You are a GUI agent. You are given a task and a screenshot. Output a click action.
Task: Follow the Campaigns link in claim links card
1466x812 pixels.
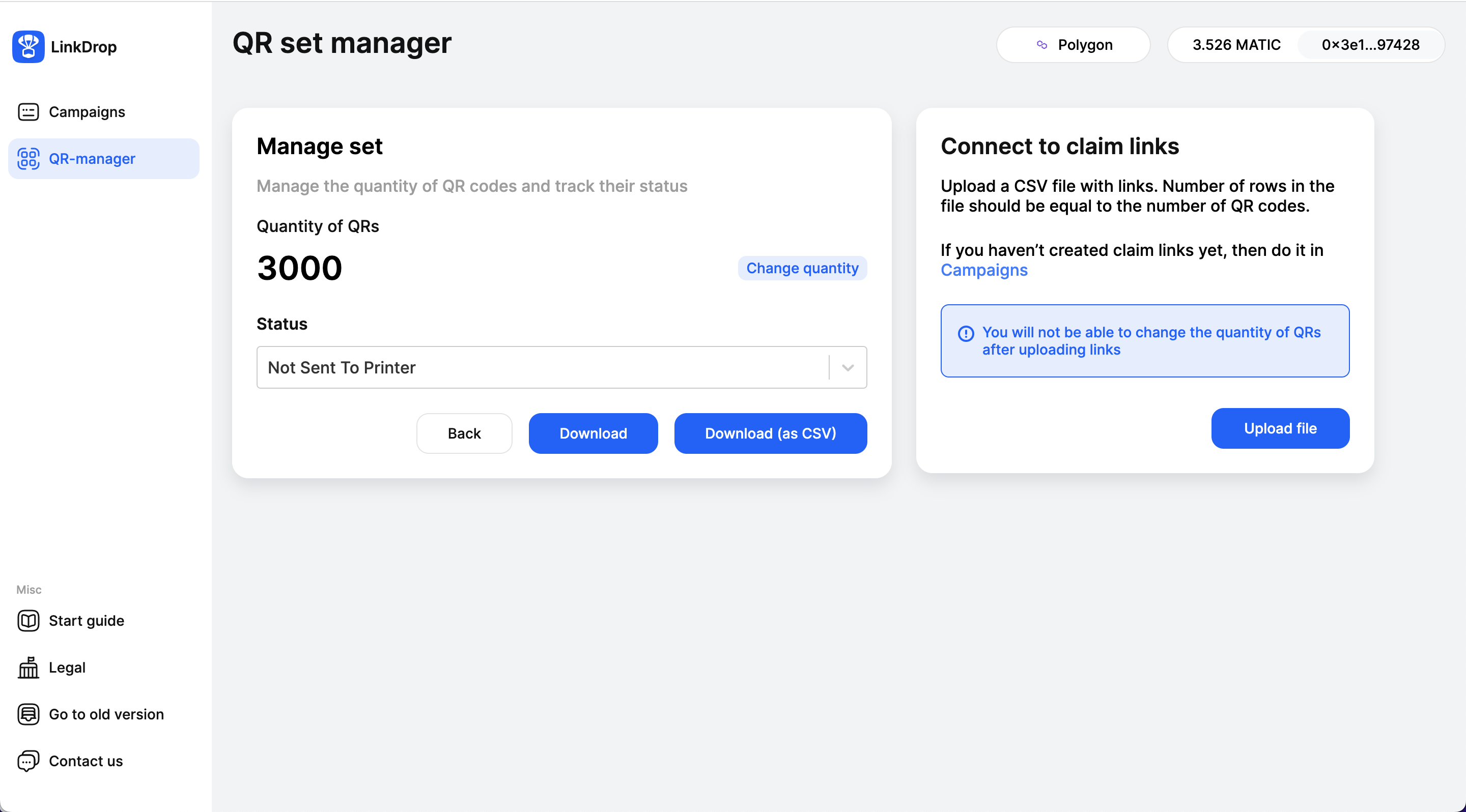(x=984, y=270)
